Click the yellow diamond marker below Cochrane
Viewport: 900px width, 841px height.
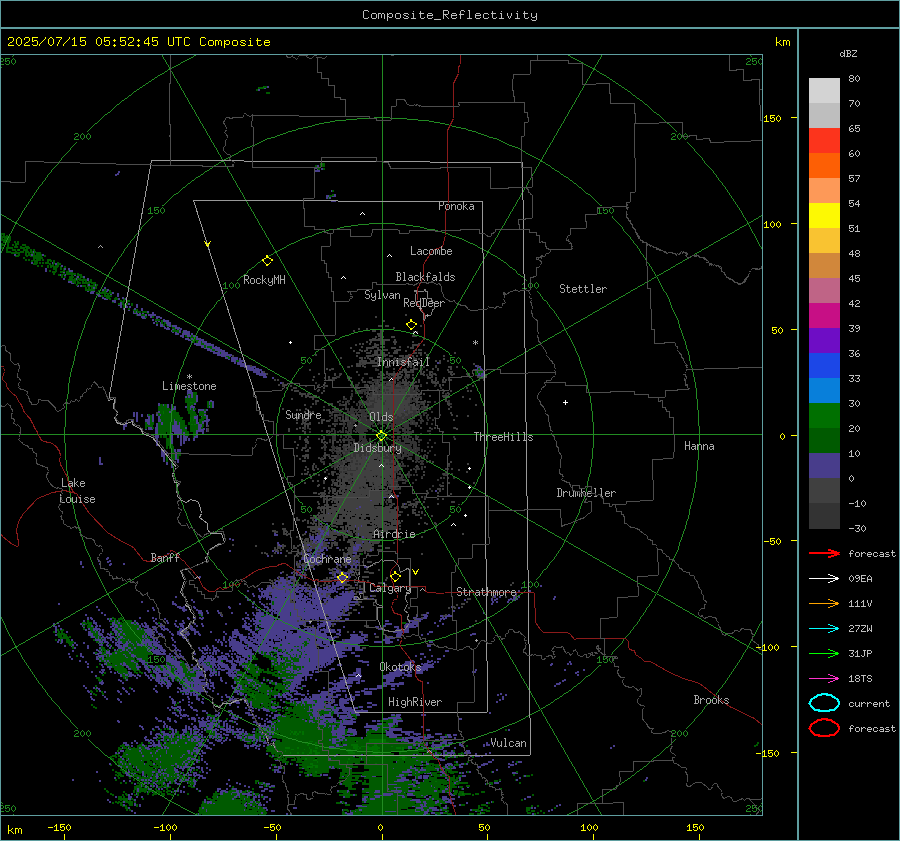point(343,578)
